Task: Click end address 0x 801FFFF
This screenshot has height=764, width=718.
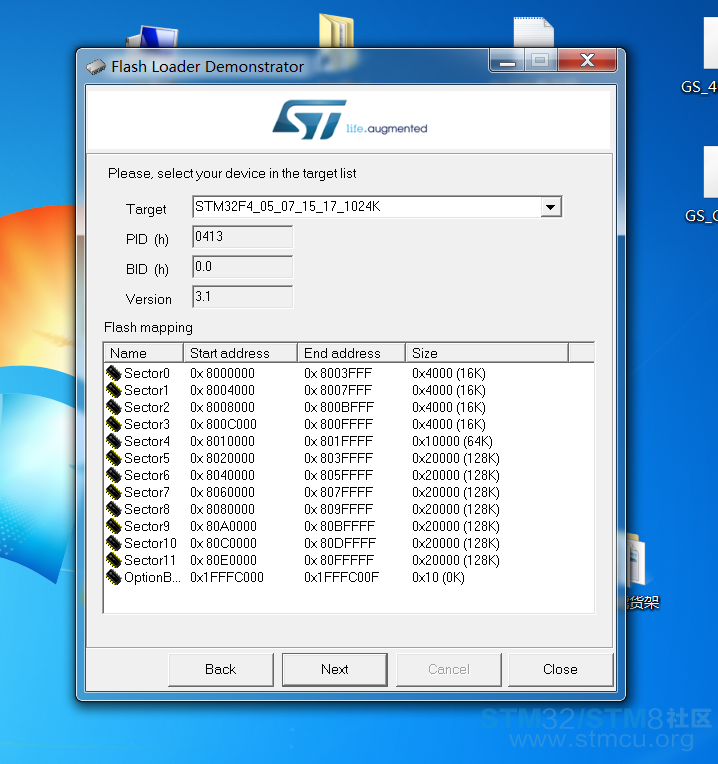Action: point(339,441)
